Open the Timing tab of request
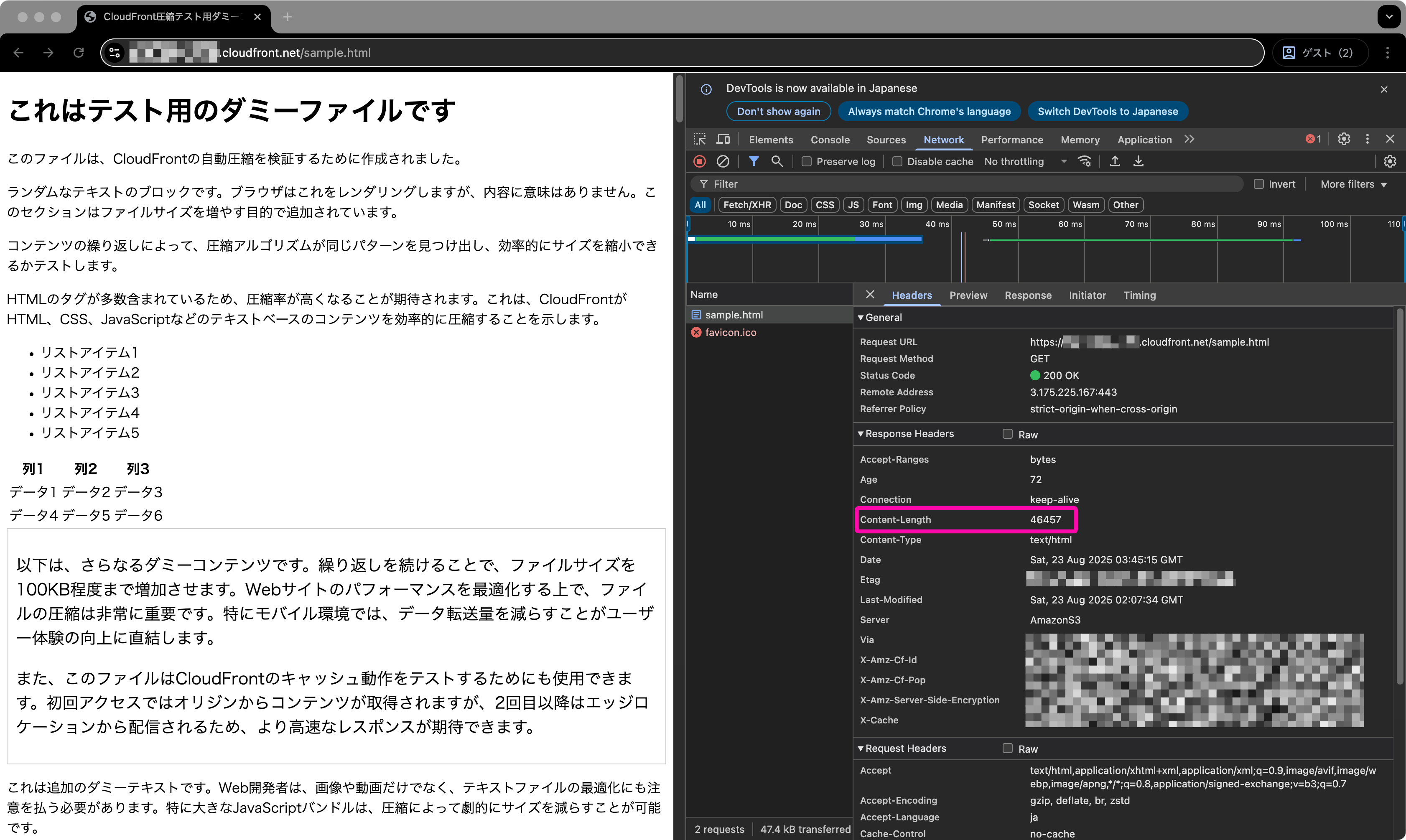Screen dimensions: 1406x840 point(1139,295)
